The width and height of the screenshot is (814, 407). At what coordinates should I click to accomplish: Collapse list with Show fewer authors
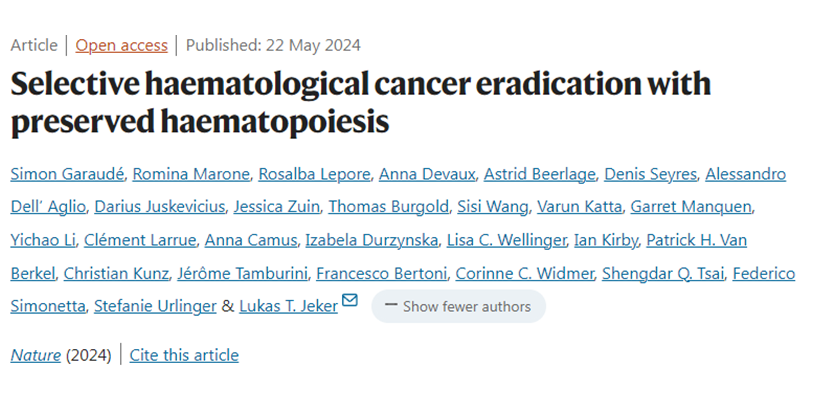tap(458, 307)
